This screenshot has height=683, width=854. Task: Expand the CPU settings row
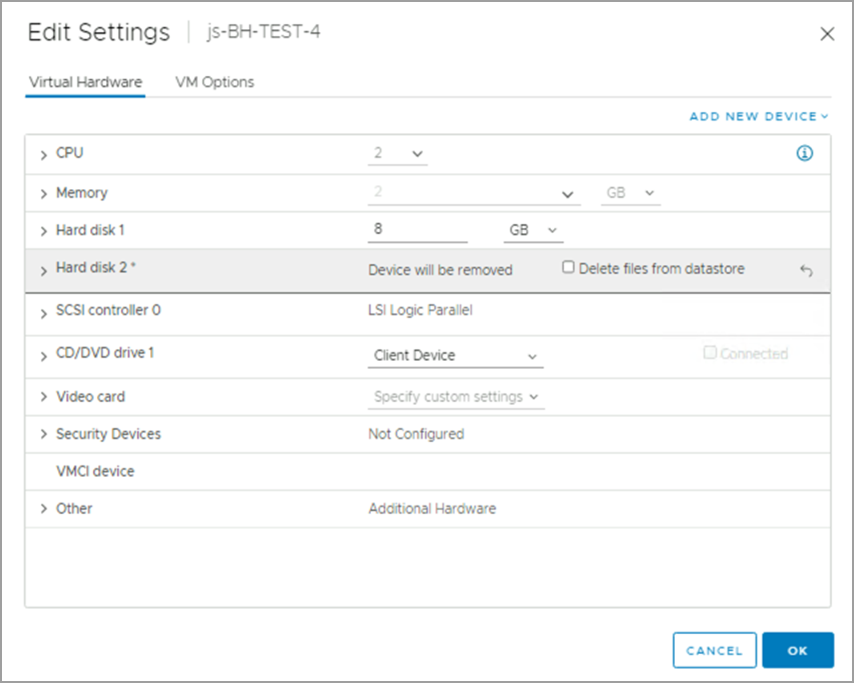point(44,155)
